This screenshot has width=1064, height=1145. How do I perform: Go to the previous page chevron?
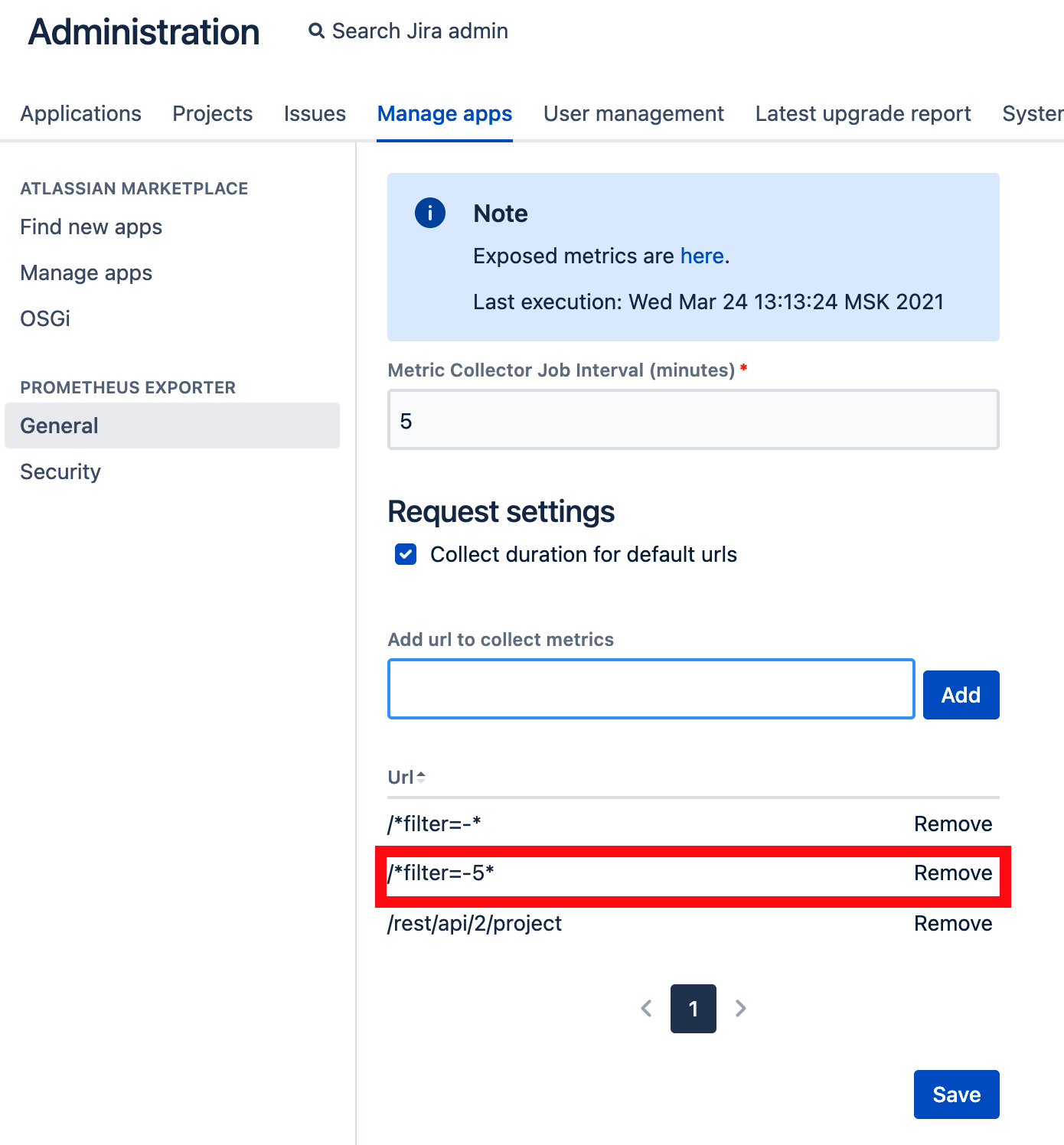[x=647, y=1009]
